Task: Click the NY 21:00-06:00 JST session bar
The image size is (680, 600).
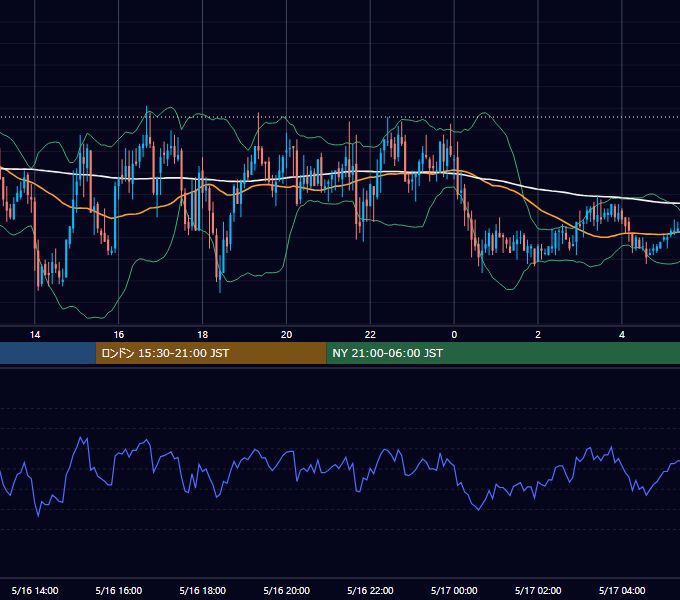Action: point(503,353)
